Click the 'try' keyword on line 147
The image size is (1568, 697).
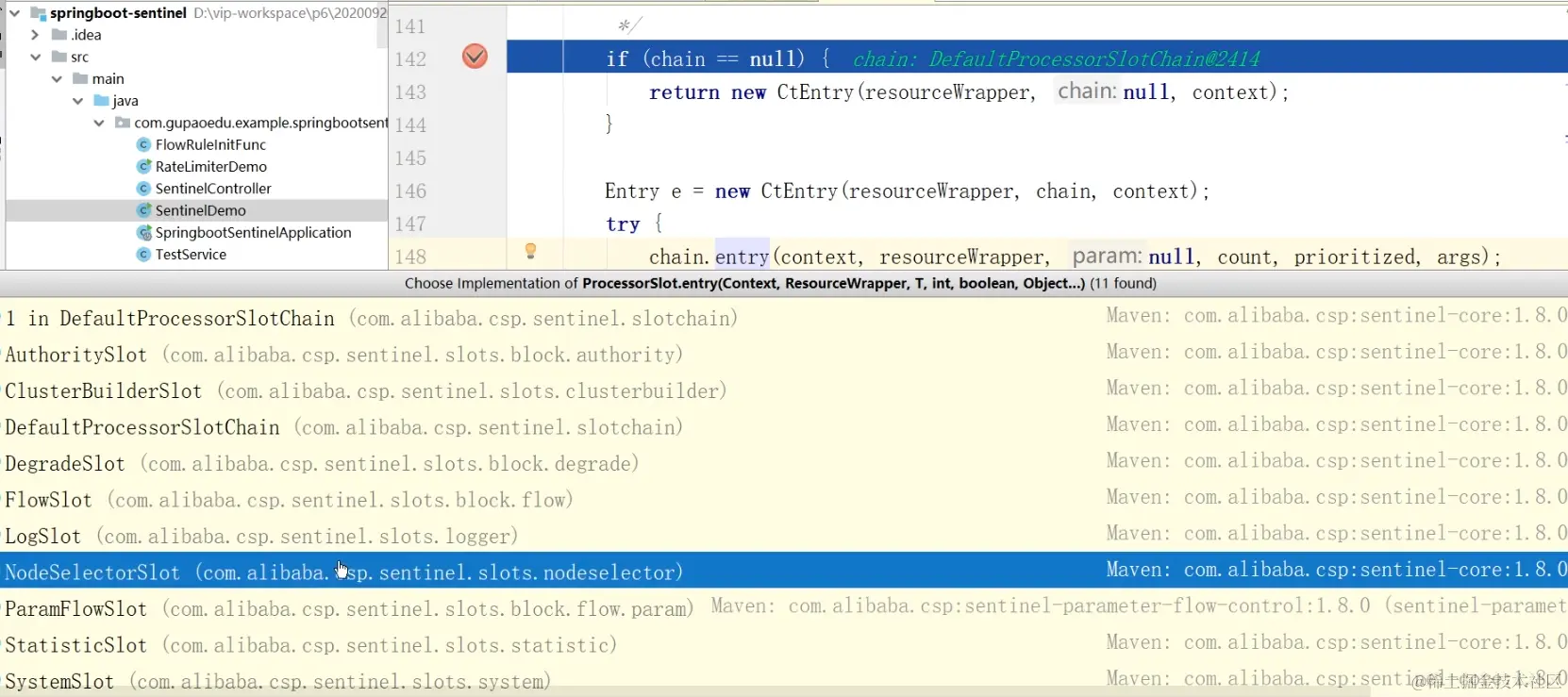[623, 224]
